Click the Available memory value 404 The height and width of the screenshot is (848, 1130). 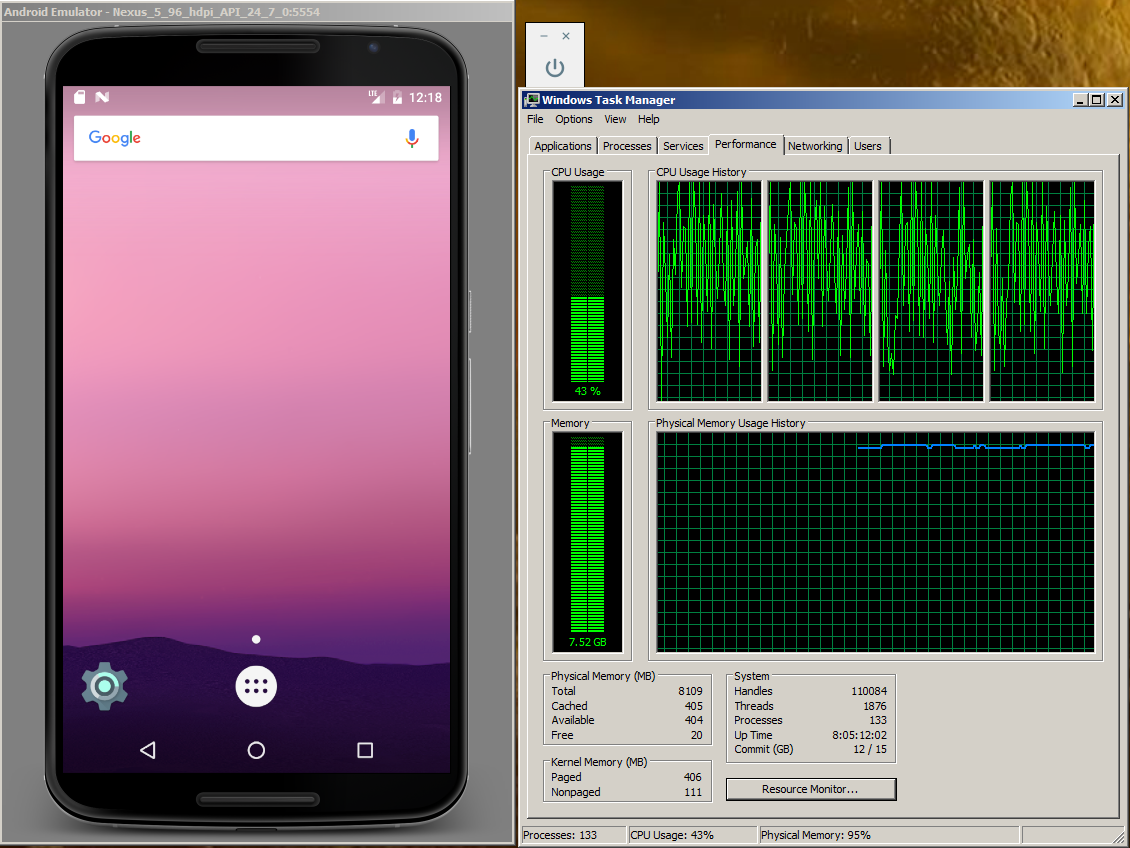tap(694, 720)
